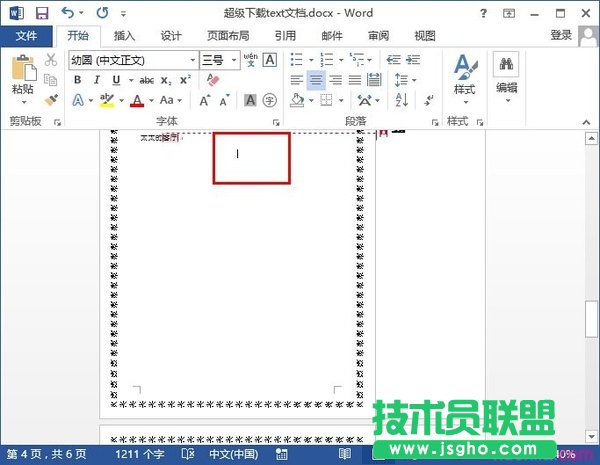The height and width of the screenshot is (465, 600).
Task: Switch to the 设计 (Design) tab
Action: (171, 36)
